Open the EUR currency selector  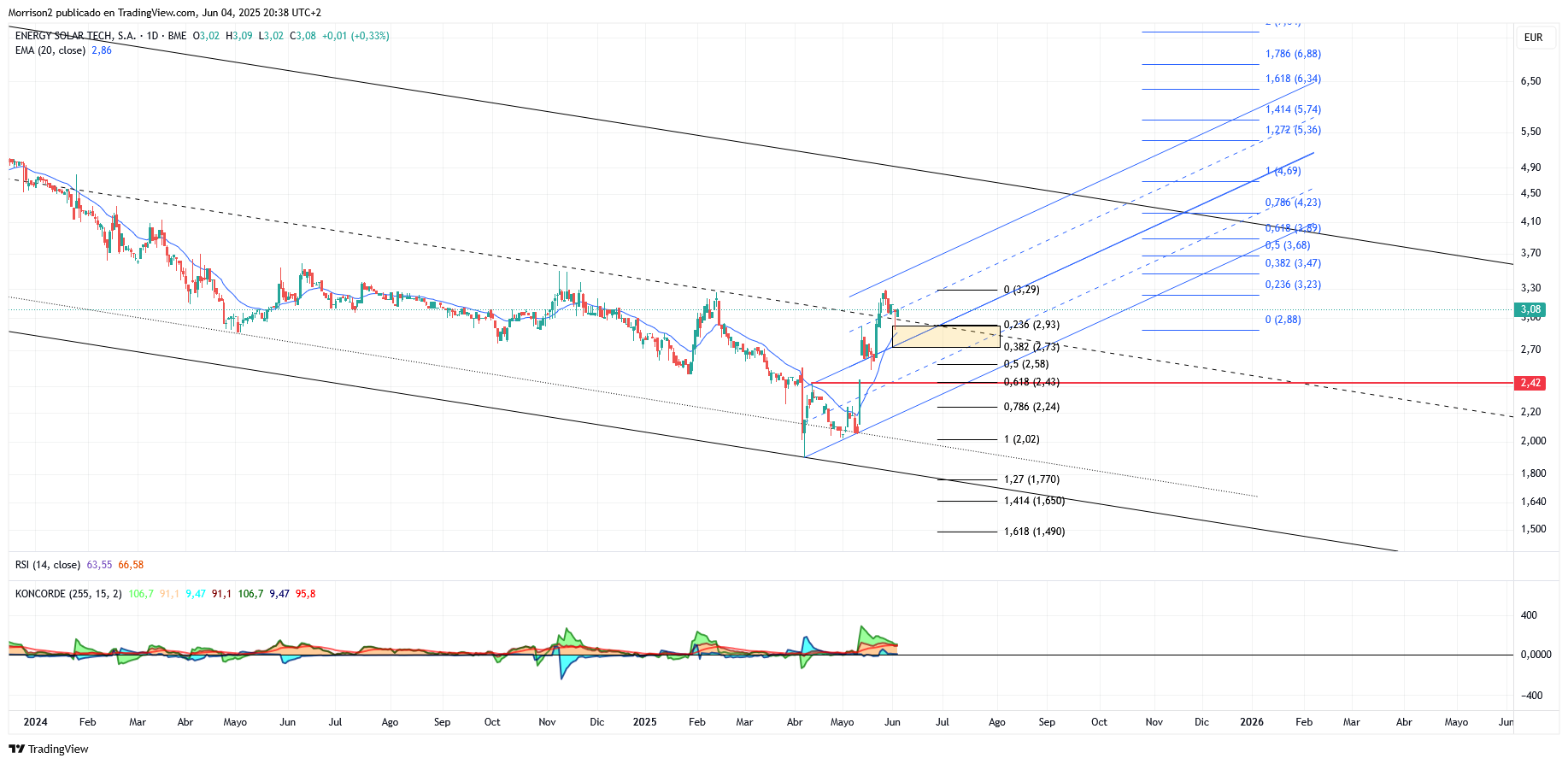pyautogui.click(x=1534, y=38)
